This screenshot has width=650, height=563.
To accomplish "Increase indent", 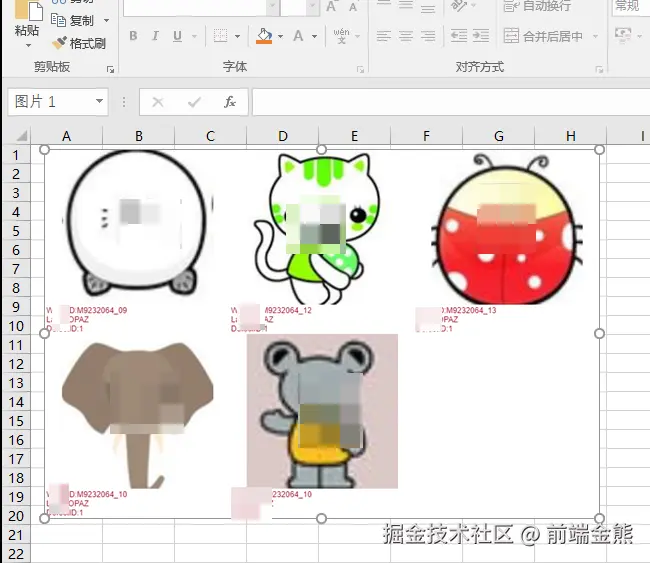I will [481, 36].
